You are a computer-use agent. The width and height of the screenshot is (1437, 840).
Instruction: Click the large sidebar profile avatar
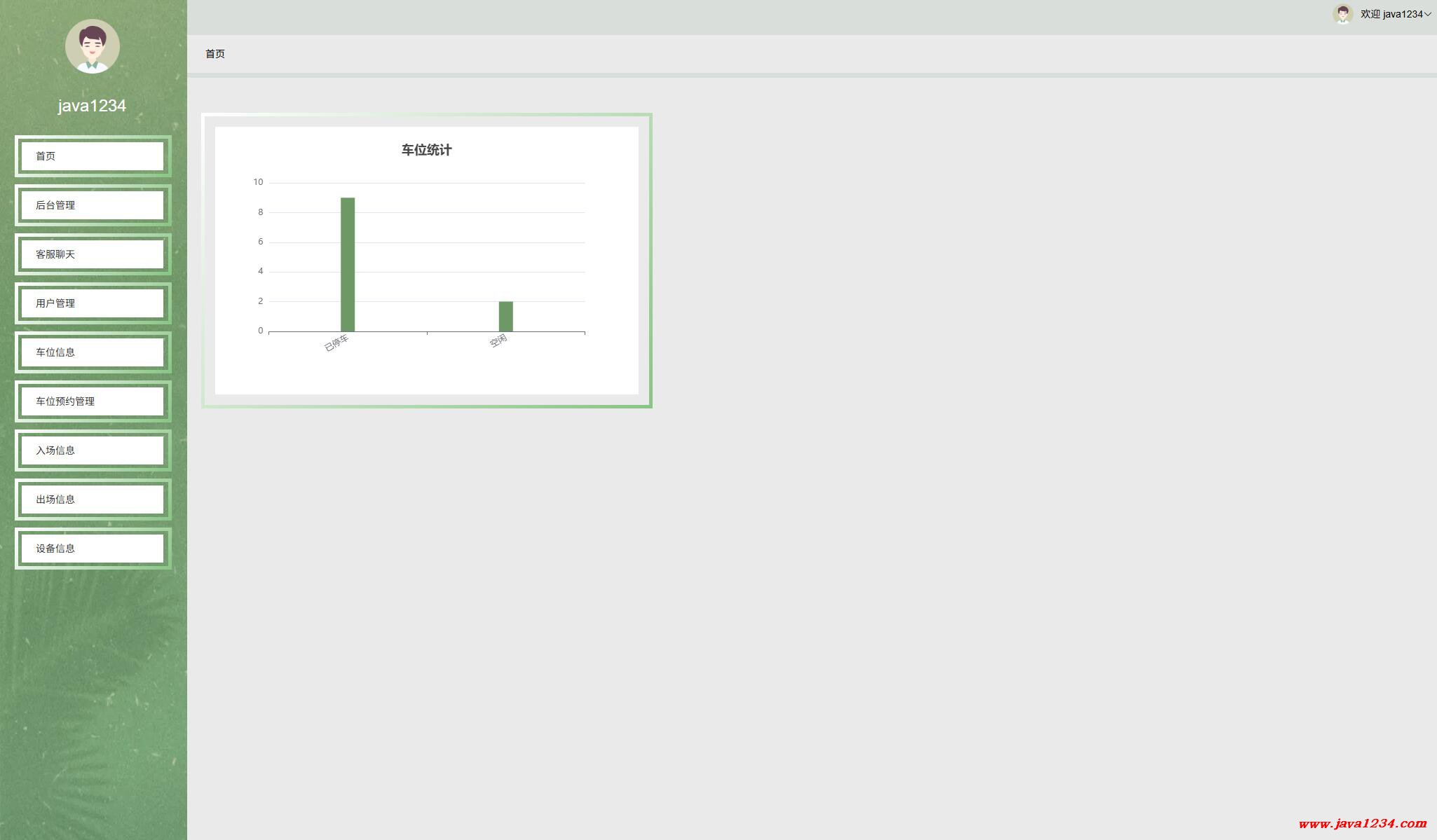click(93, 46)
